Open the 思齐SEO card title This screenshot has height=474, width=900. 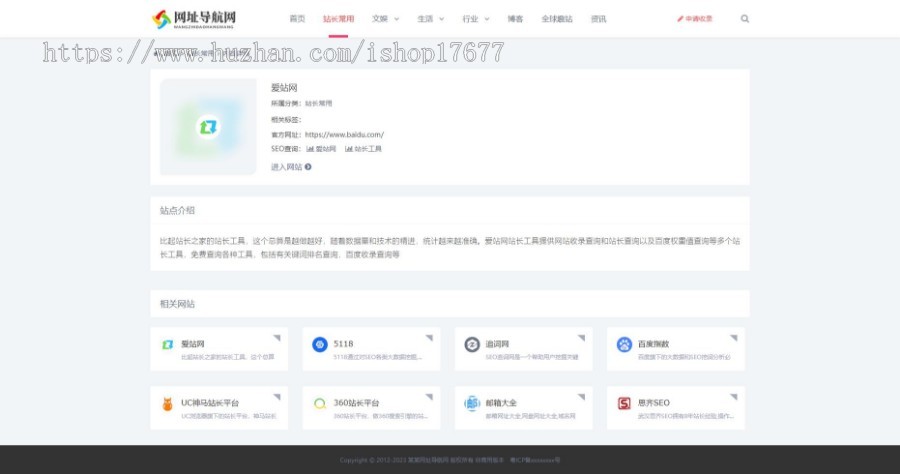tap(653, 403)
